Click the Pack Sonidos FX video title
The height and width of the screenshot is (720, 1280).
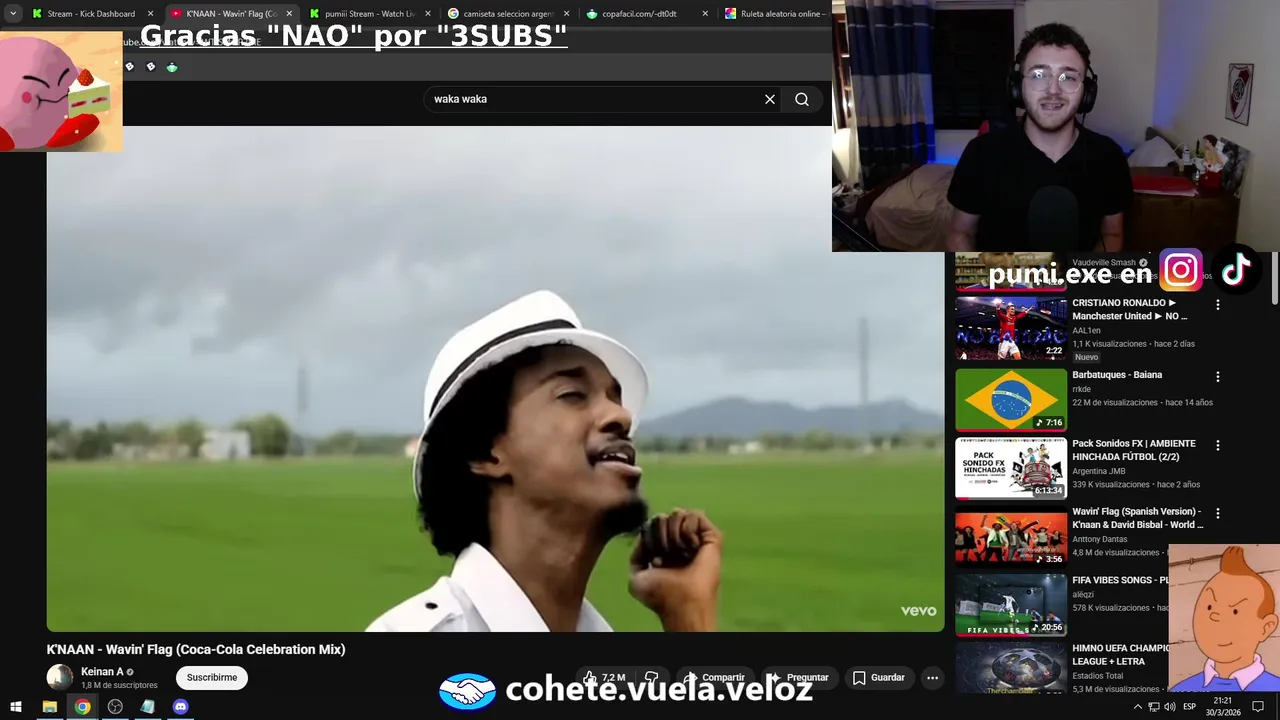point(1134,450)
